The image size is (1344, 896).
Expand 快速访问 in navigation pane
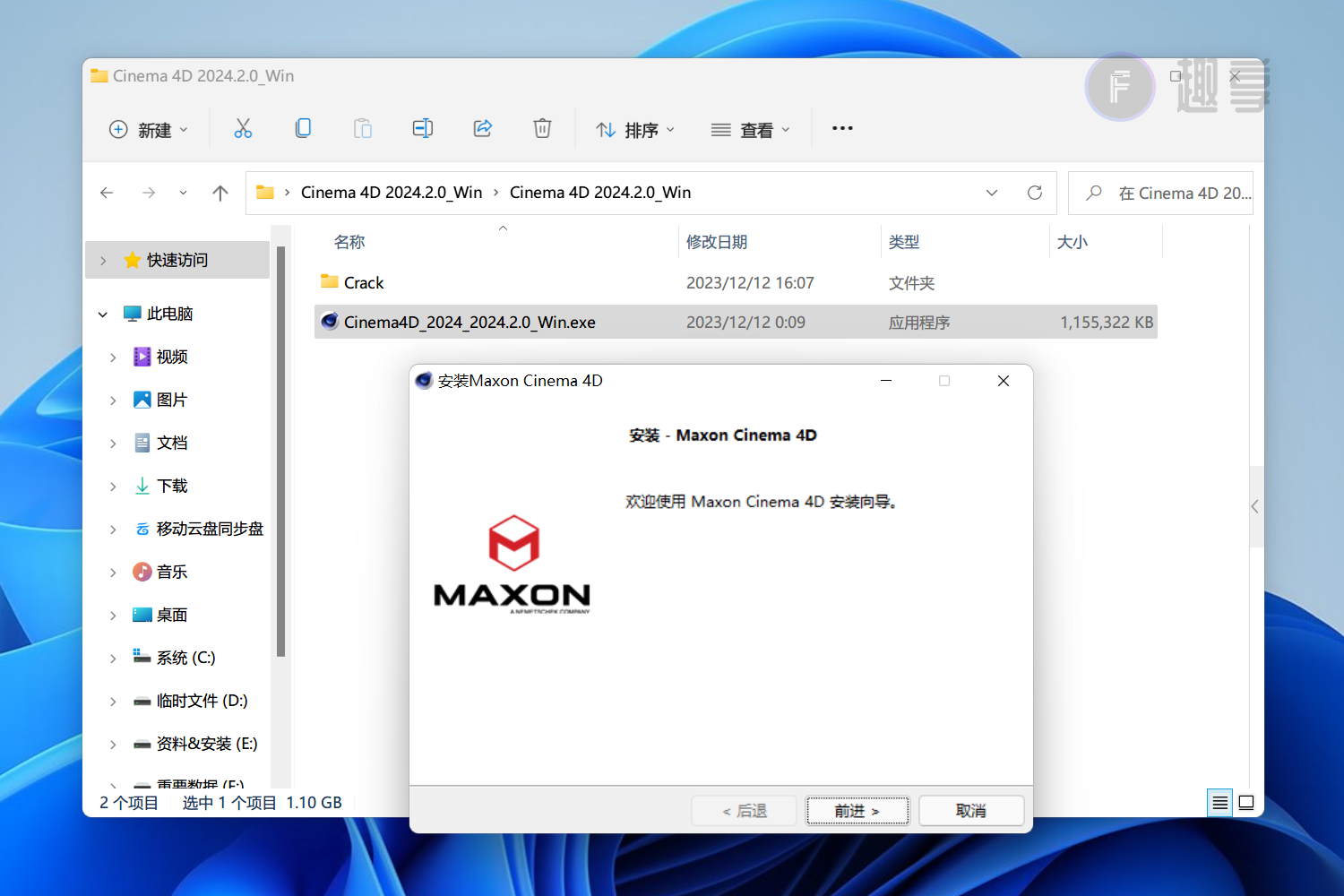pyautogui.click(x=103, y=261)
